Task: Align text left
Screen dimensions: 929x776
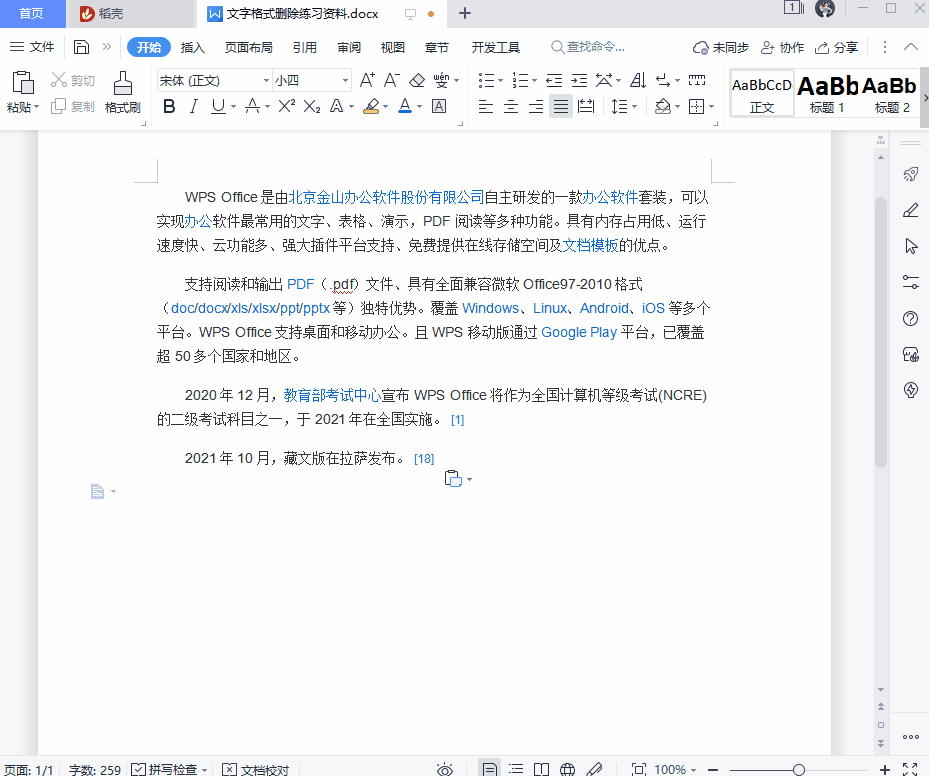Action: tap(486, 106)
